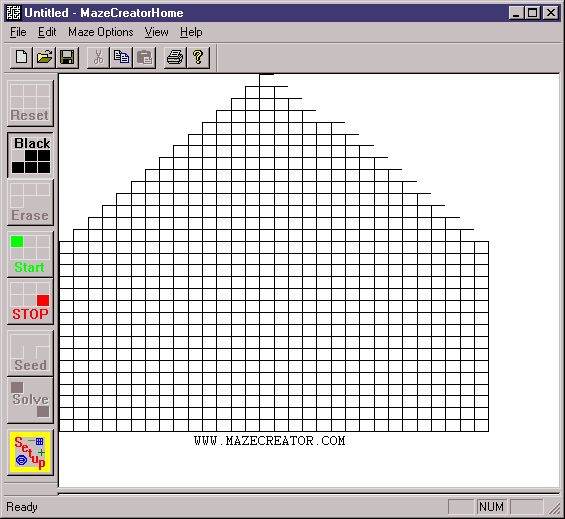Click the Solve button

[30, 400]
